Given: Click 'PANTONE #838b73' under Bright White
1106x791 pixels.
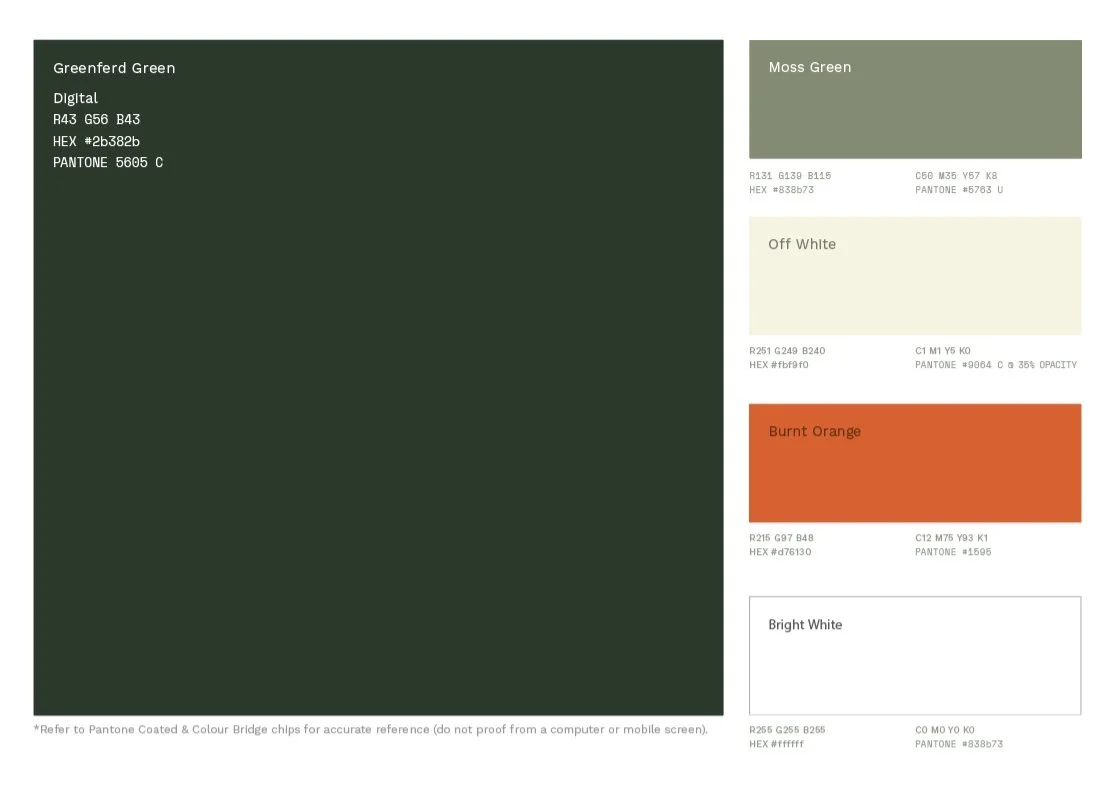Looking at the screenshot, I should point(959,744).
